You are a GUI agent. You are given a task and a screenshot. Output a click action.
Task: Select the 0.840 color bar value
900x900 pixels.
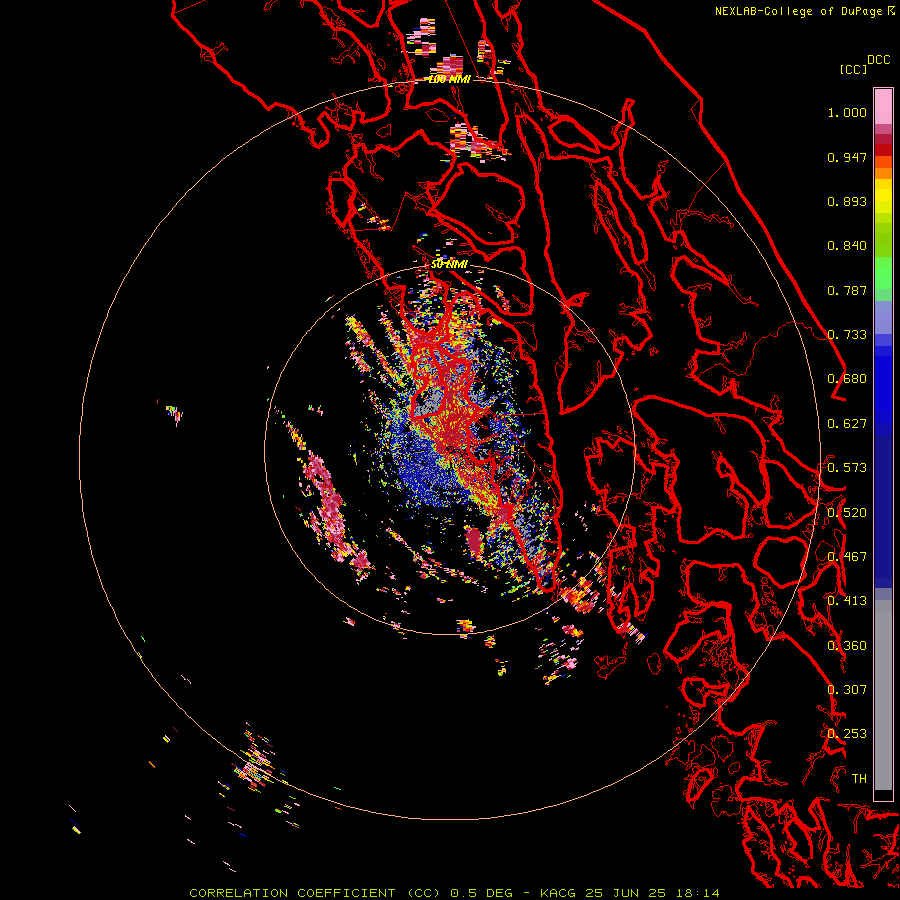(x=847, y=246)
